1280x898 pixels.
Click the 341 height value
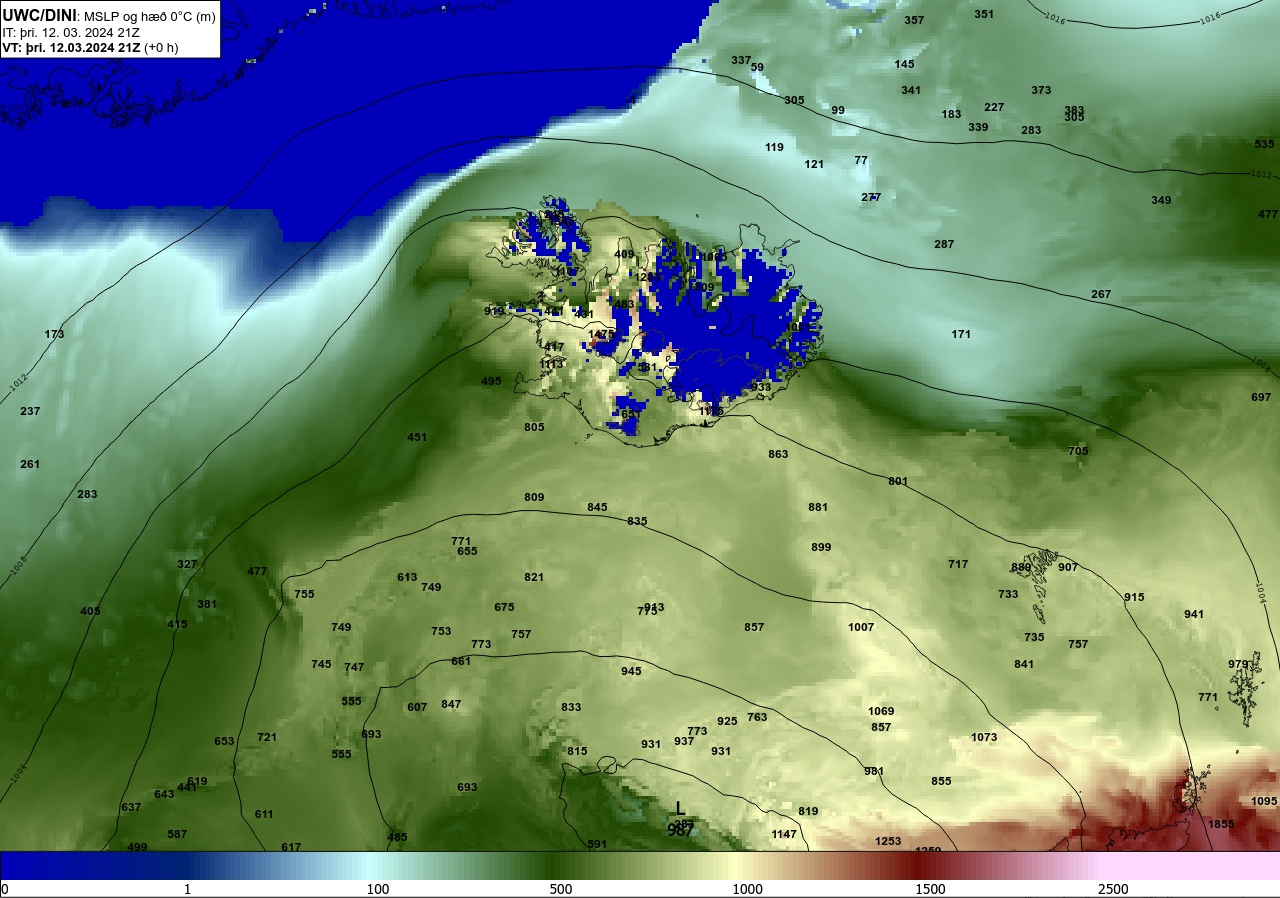[x=911, y=90]
